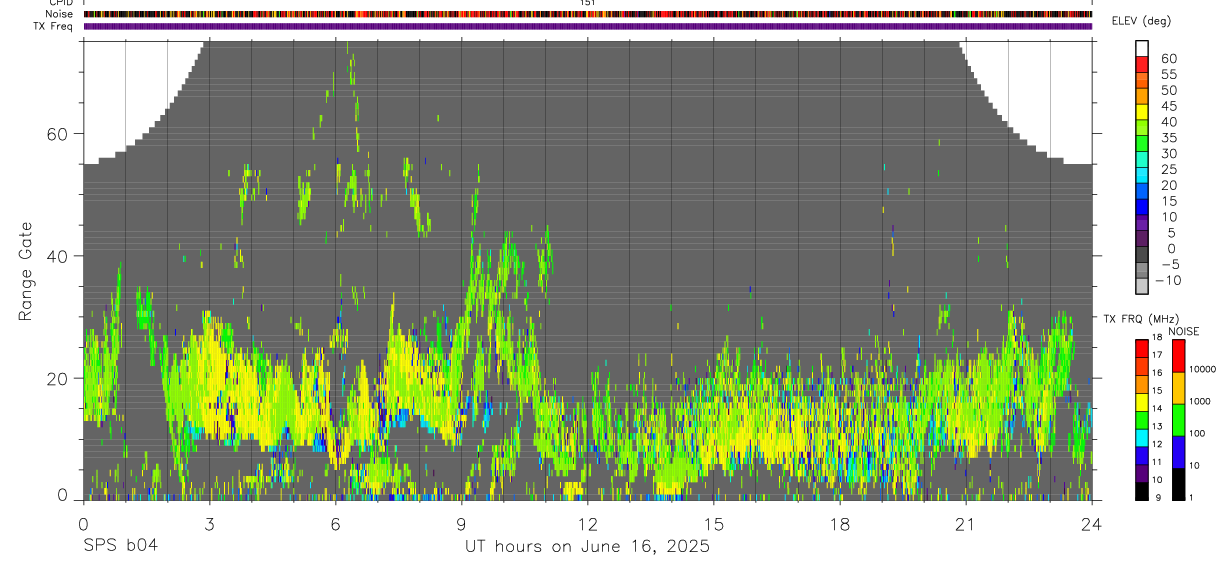Click the 'ELEV (deg)' colorbar title

pos(1142,22)
